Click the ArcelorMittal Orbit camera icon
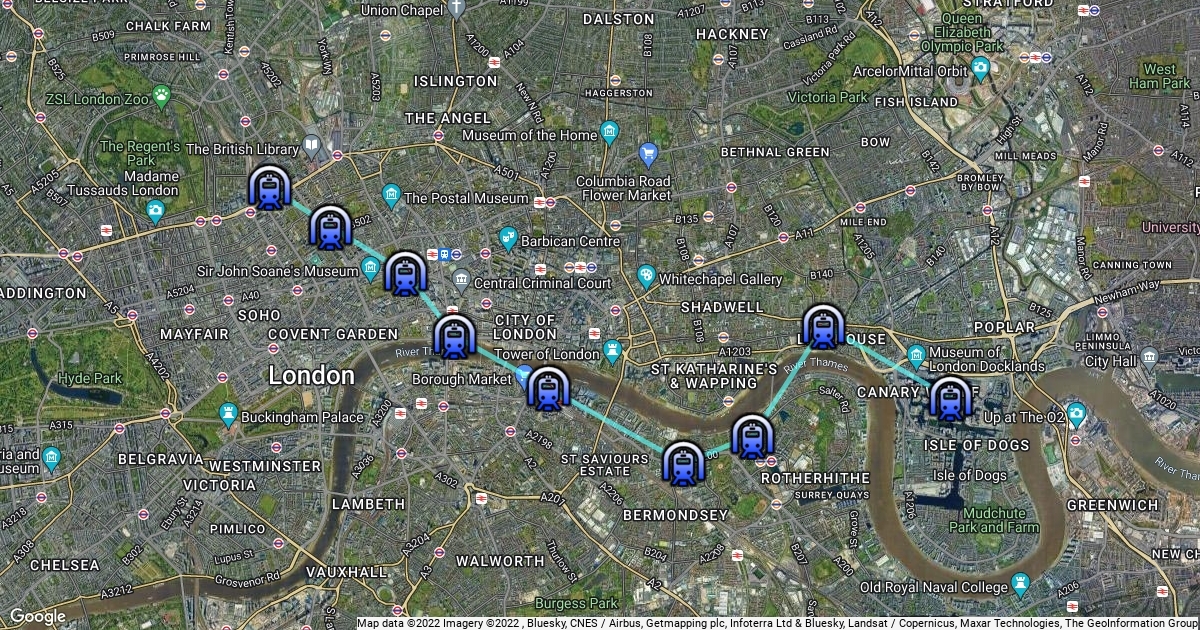The height and width of the screenshot is (630, 1200). (980, 69)
